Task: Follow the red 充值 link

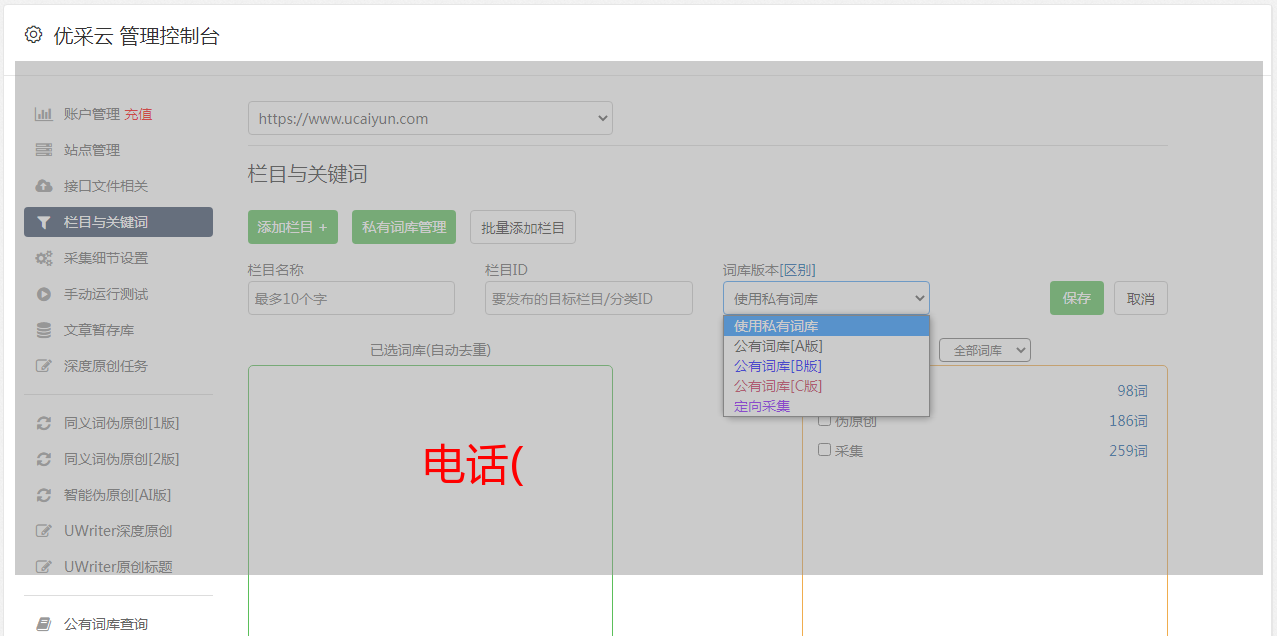Action: tap(138, 114)
